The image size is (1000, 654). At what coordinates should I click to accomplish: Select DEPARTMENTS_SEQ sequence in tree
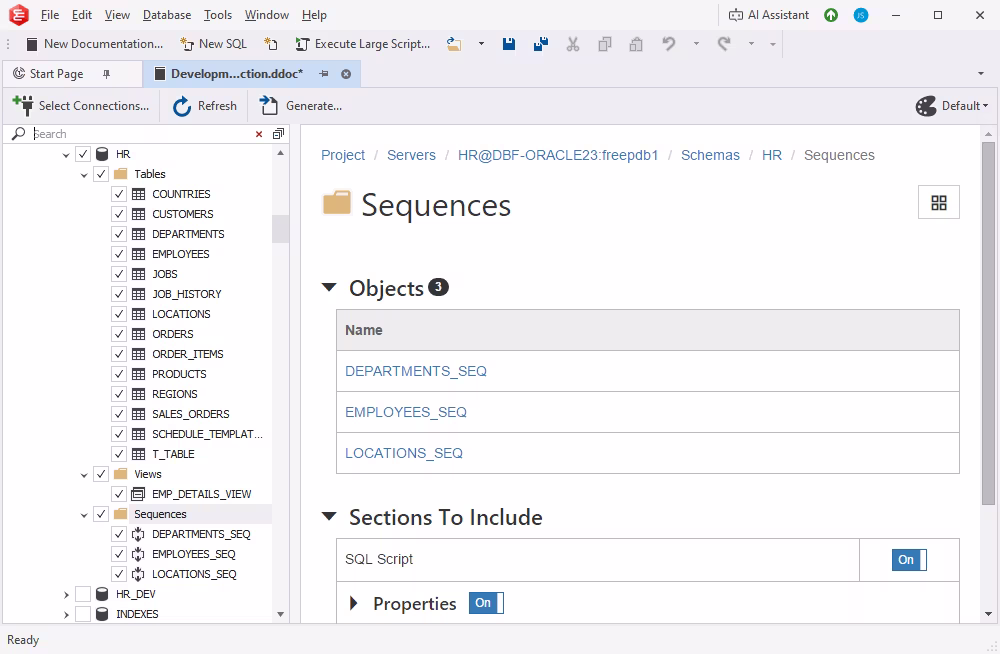[x=201, y=534]
